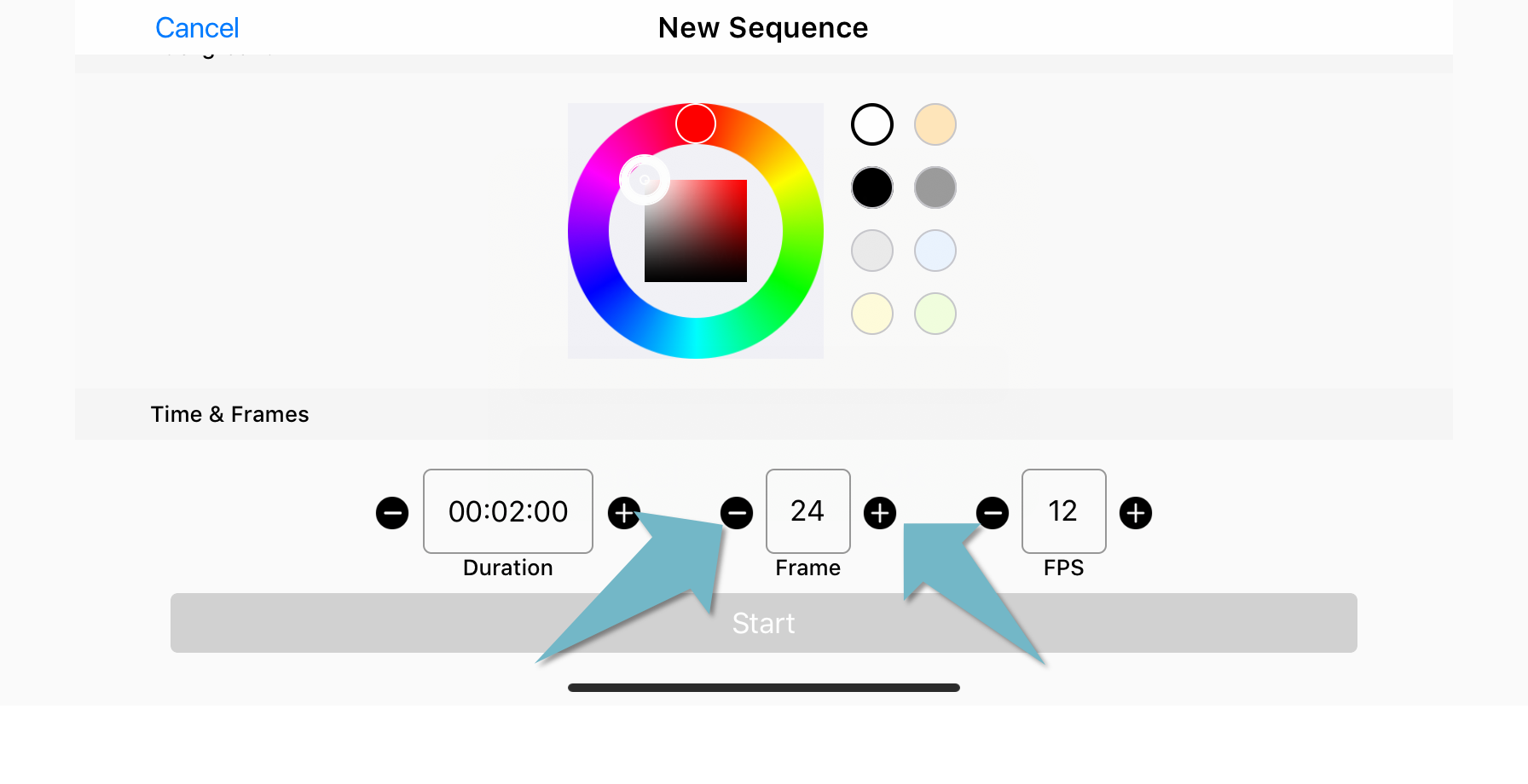This screenshot has height=784, width=1528.
Task: Decrease the Frame count with minus button
Action: [x=737, y=513]
